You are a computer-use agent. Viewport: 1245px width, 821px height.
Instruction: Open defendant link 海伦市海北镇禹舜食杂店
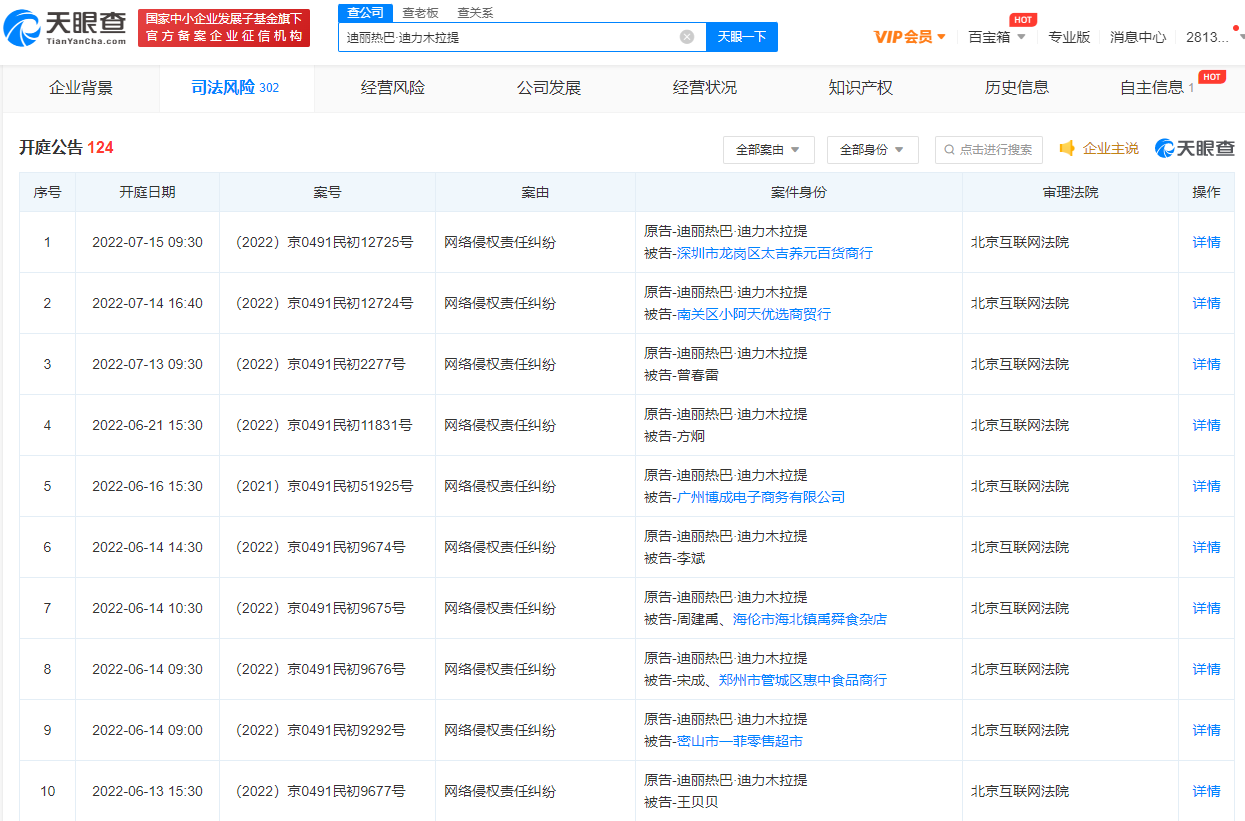tap(810, 619)
